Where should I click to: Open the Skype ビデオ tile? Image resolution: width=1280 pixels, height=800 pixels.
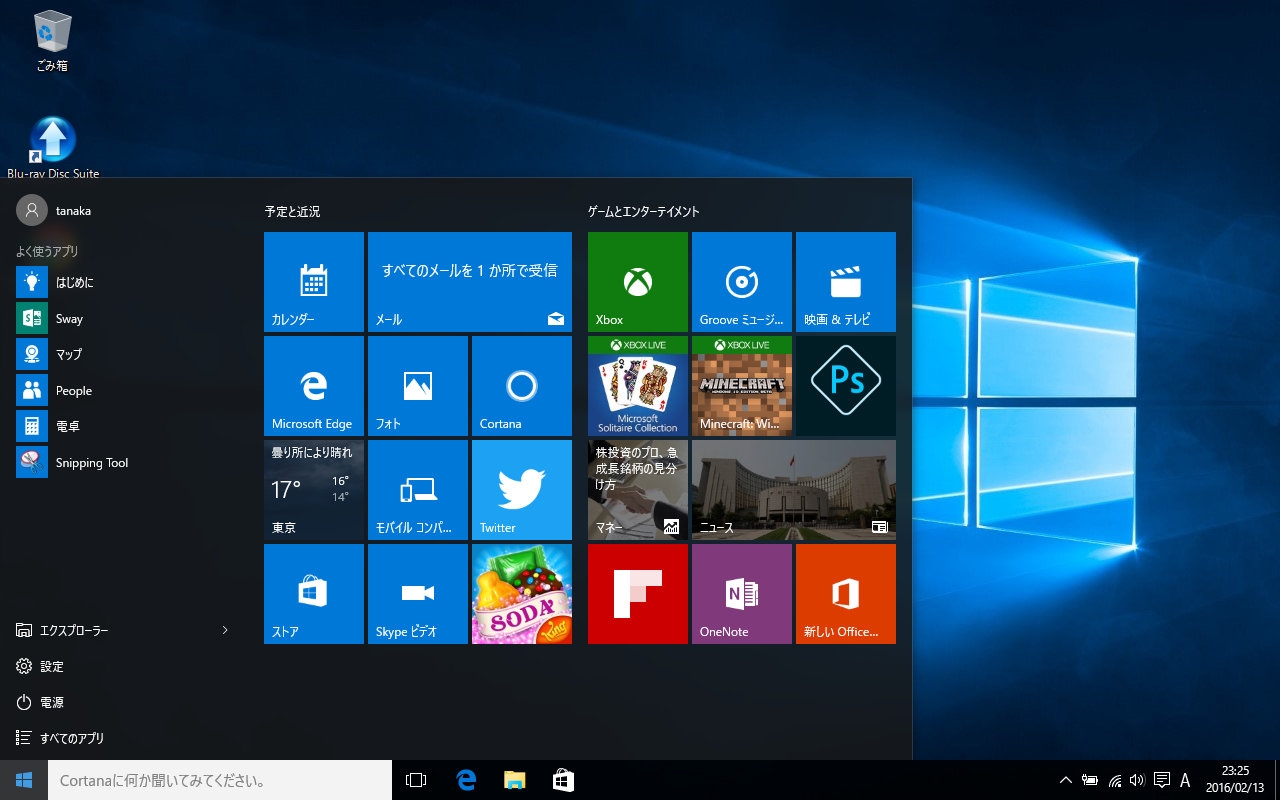click(418, 594)
